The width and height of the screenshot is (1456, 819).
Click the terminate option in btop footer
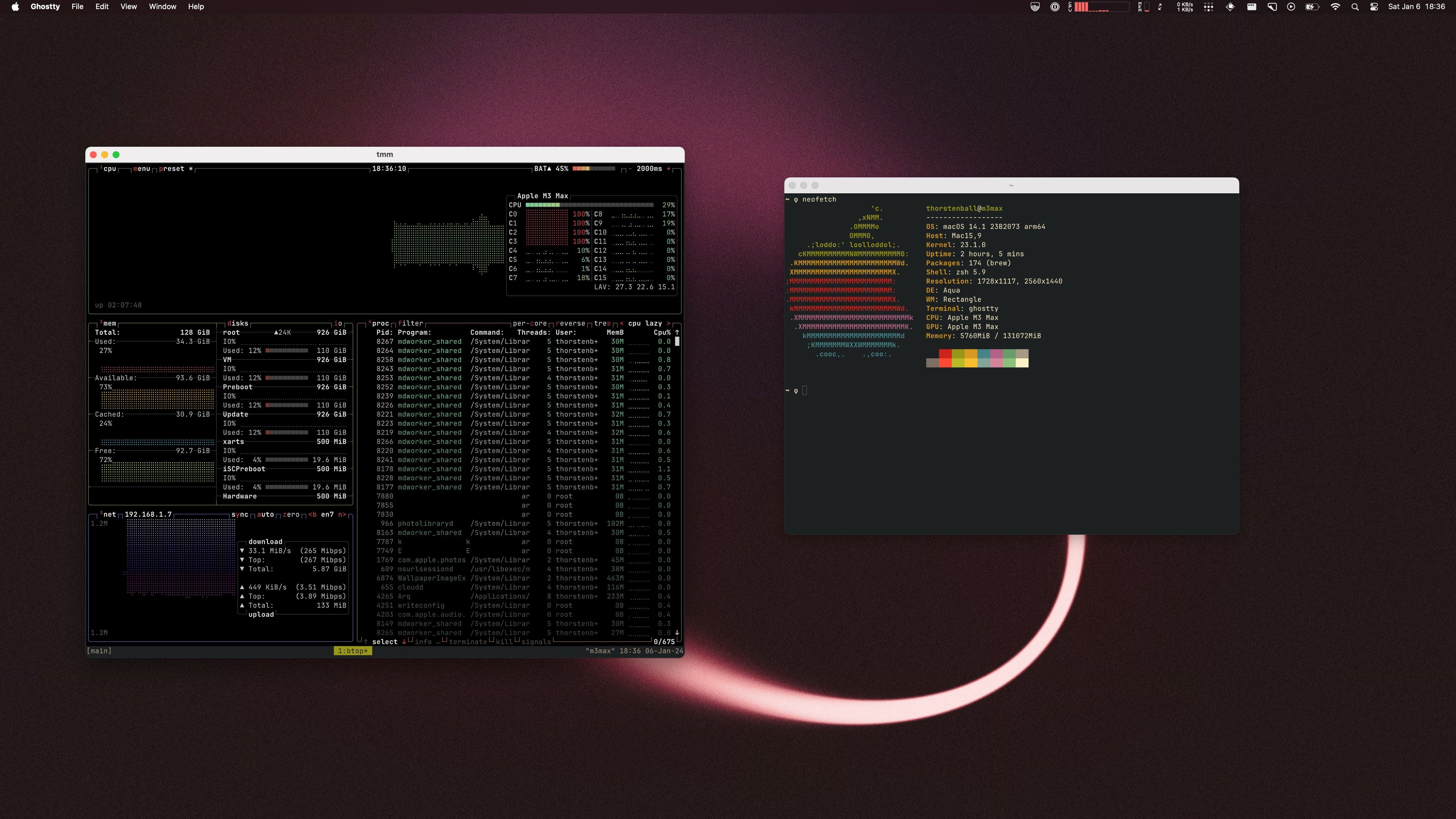click(468, 642)
